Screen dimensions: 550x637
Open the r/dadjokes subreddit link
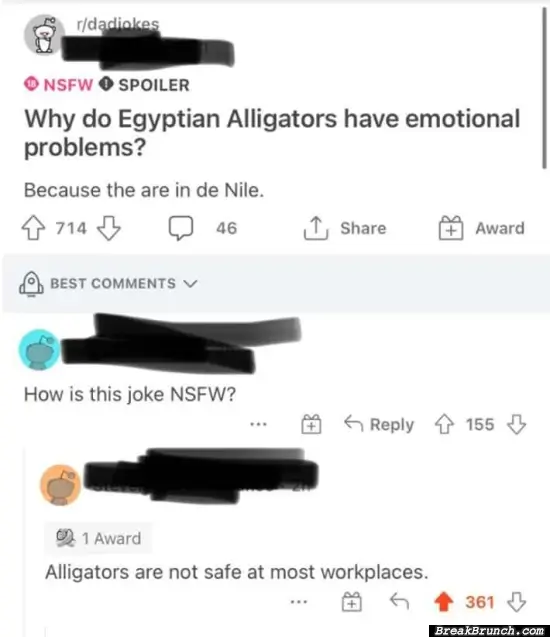click(x=118, y=24)
